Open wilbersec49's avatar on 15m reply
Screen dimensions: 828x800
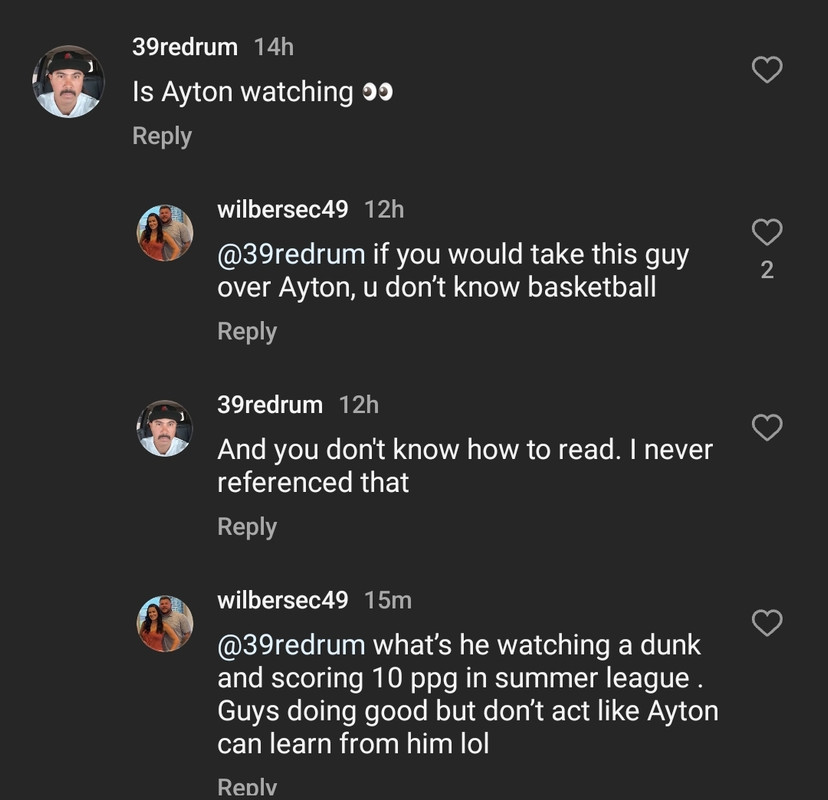(x=164, y=623)
